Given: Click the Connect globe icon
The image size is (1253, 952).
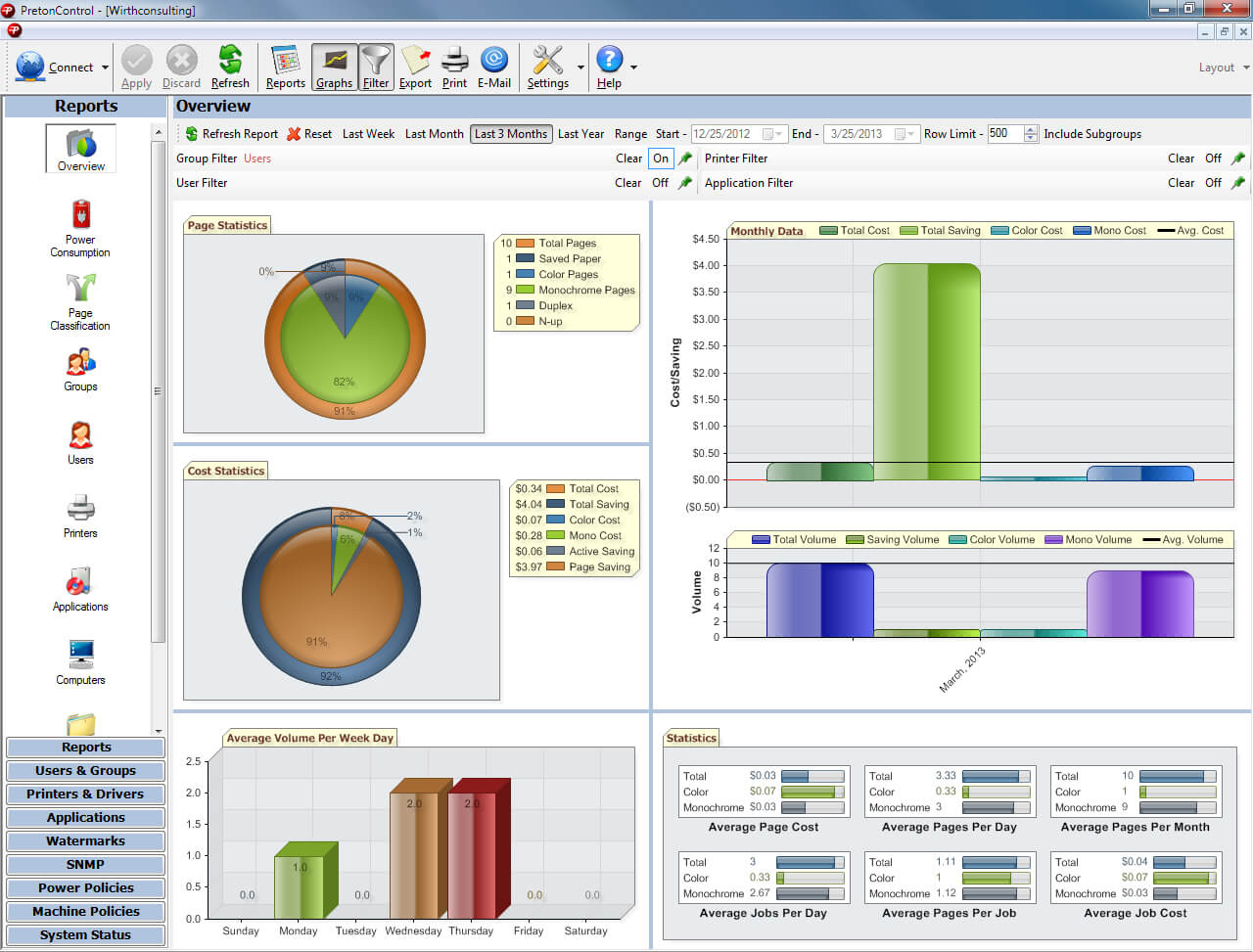Looking at the screenshot, I should click(30, 66).
